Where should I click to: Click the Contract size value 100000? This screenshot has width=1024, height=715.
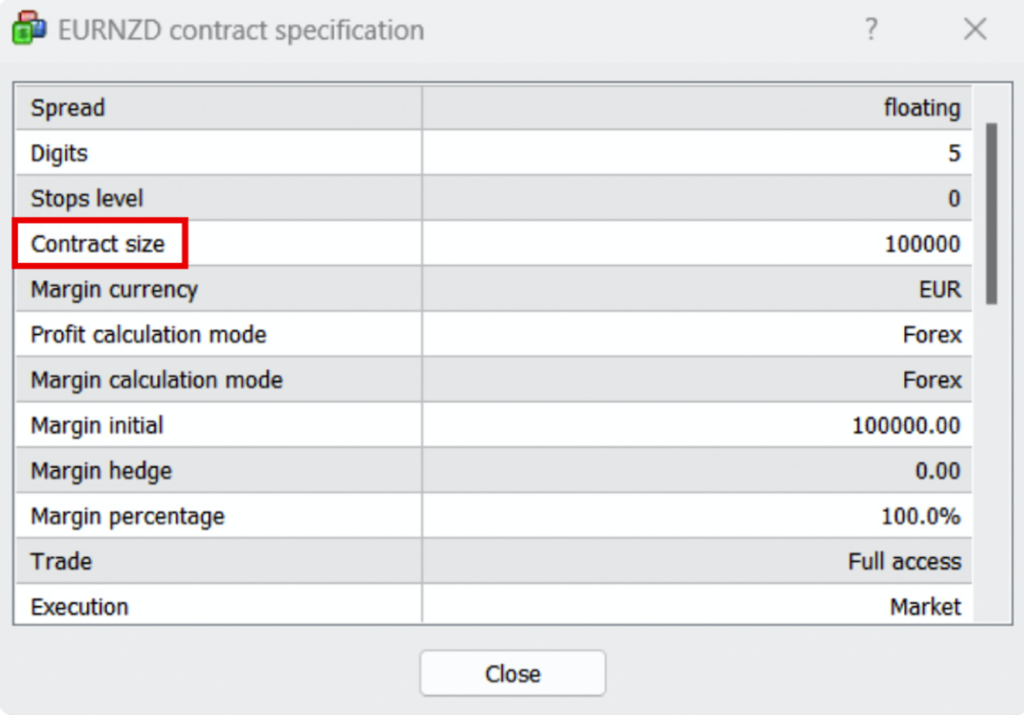pyautogui.click(x=922, y=244)
